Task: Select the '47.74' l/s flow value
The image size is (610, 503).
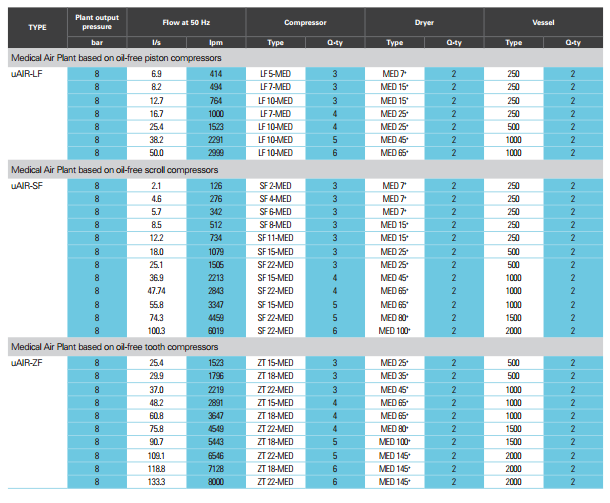Action: [x=156, y=291]
